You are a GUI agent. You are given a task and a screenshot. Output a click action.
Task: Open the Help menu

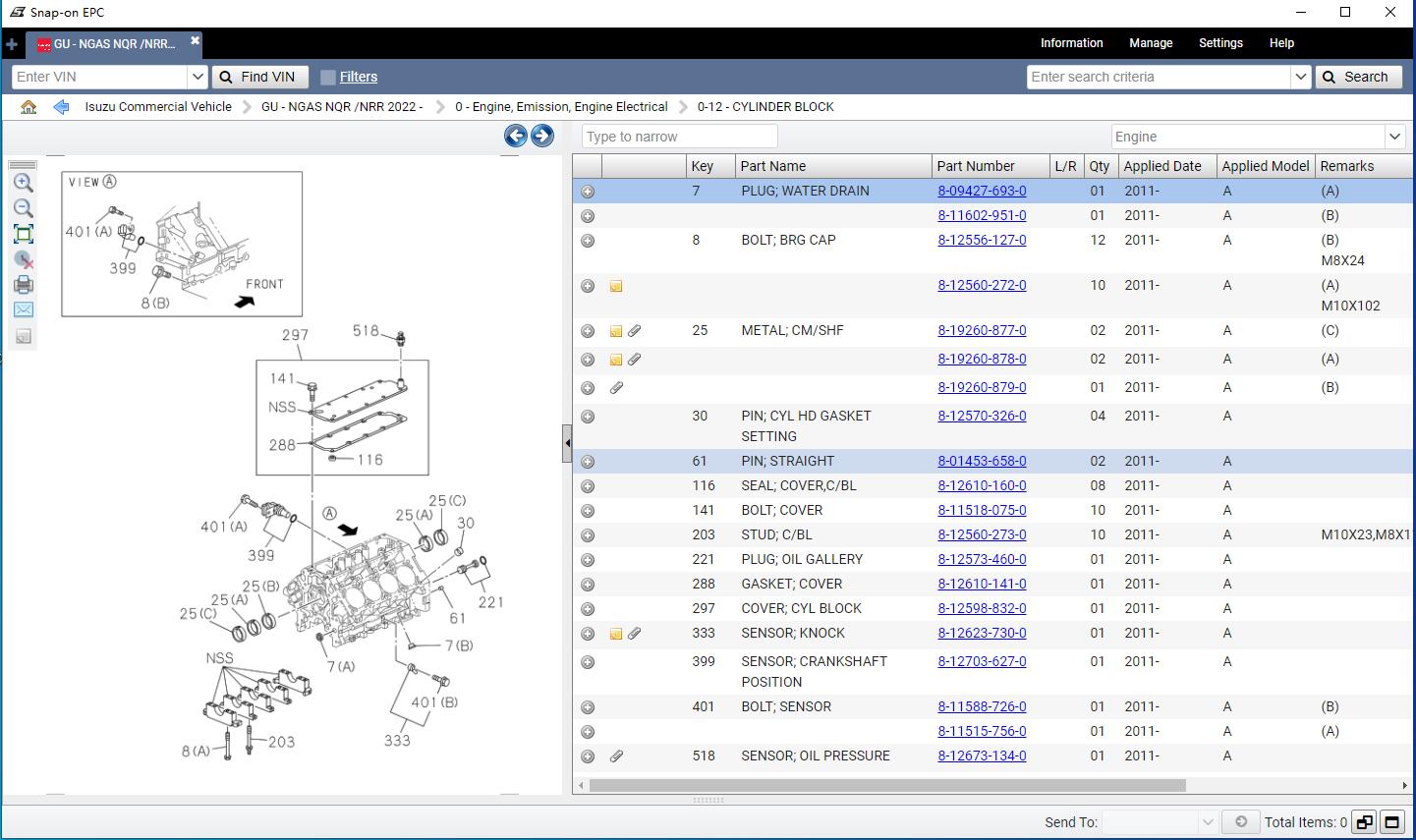tap(1281, 43)
